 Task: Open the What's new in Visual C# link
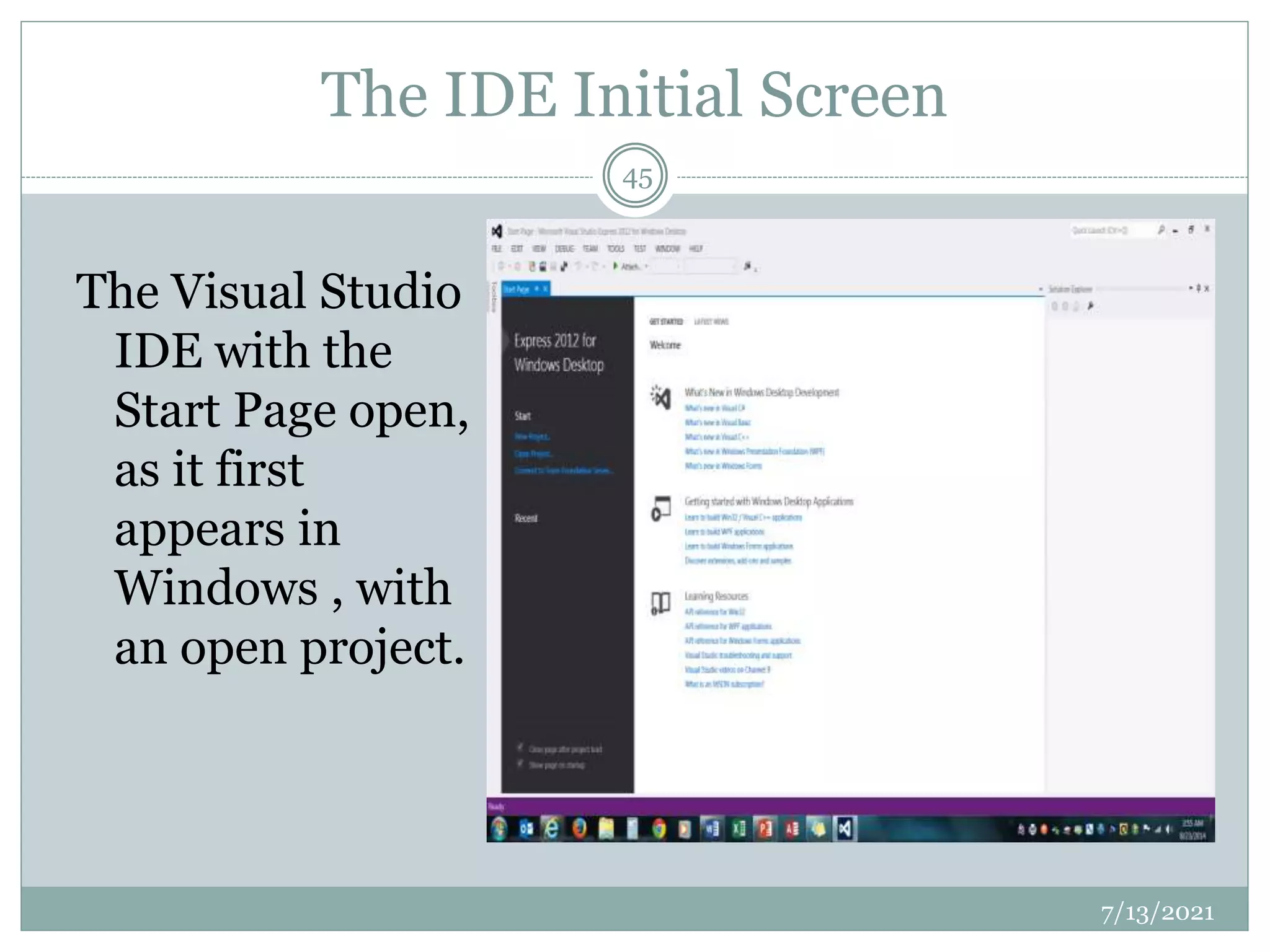coord(714,408)
